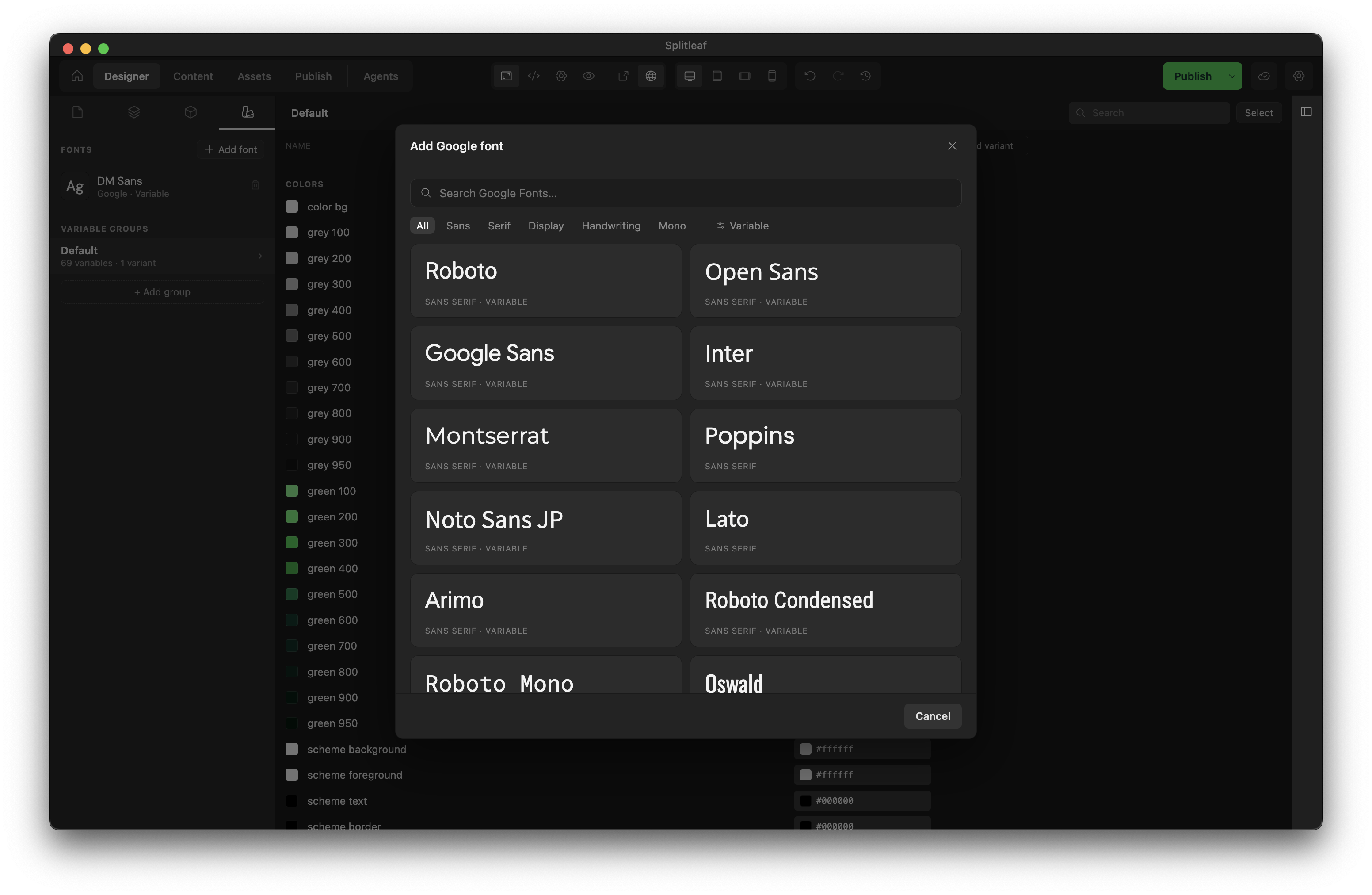Open the styles and variables panel icon
This screenshot has height=895, width=1372.
pos(248,112)
